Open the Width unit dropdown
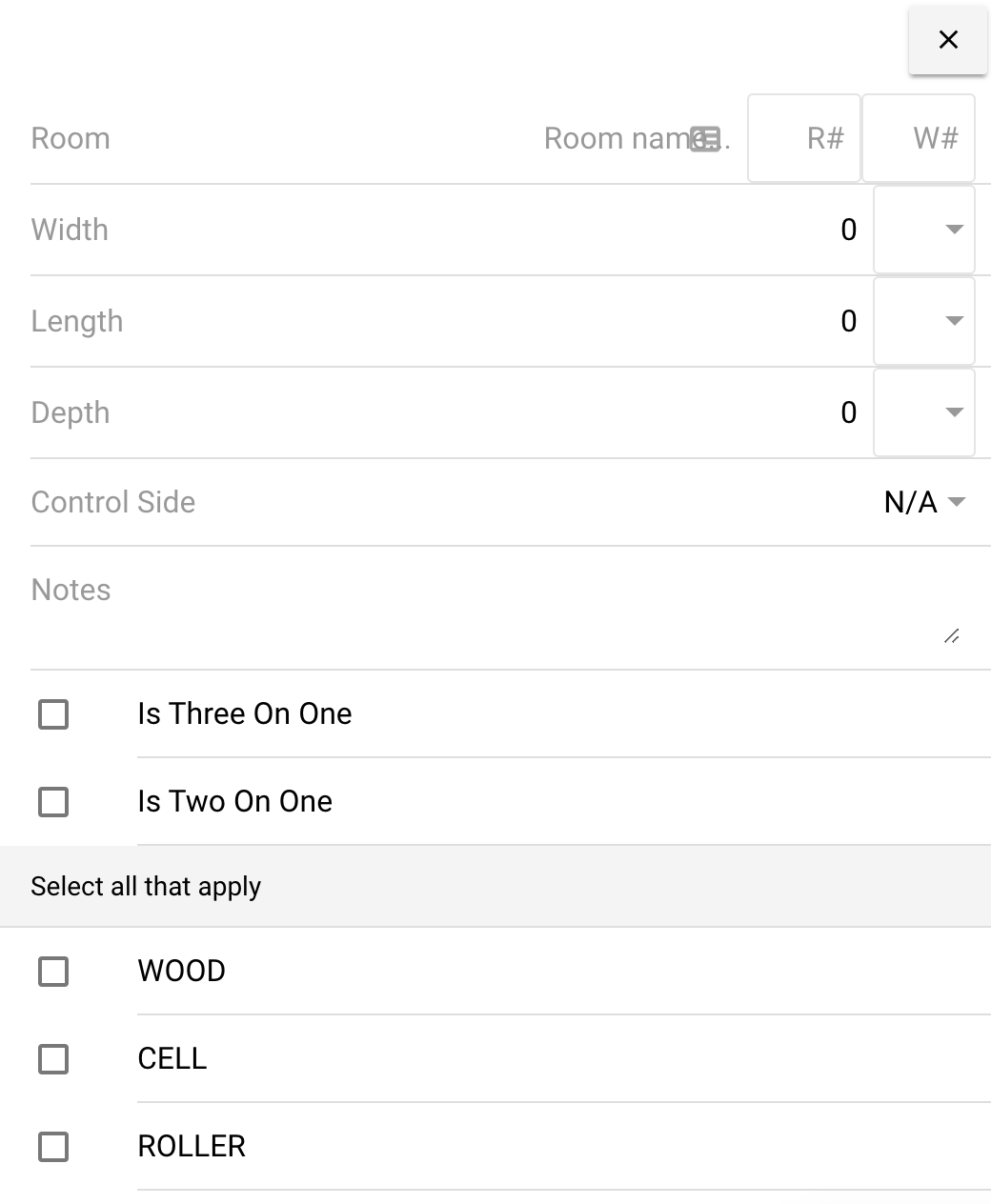 (953, 229)
